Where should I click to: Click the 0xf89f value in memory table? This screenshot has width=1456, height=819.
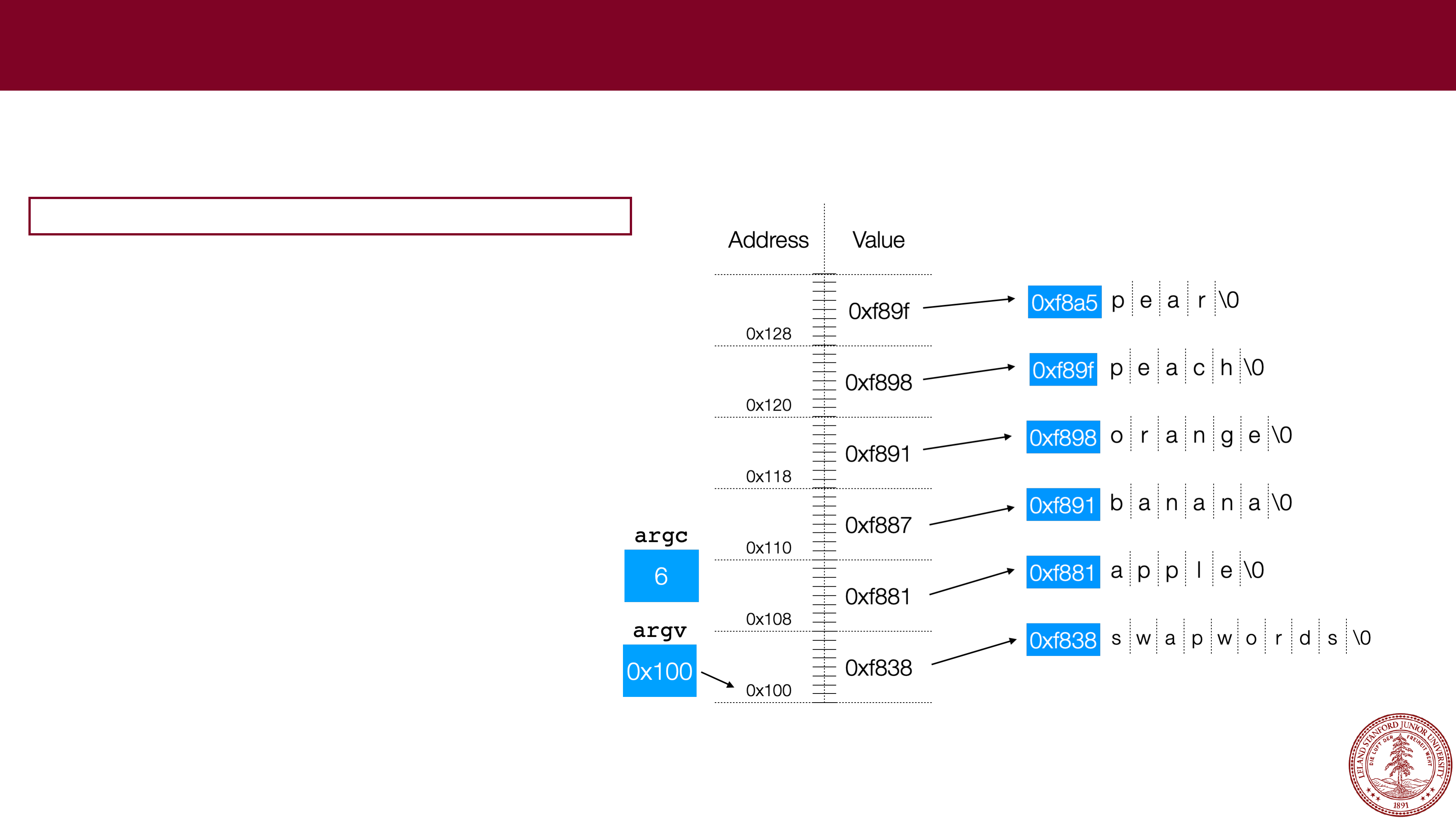pyautogui.click(x=878, y=311)
